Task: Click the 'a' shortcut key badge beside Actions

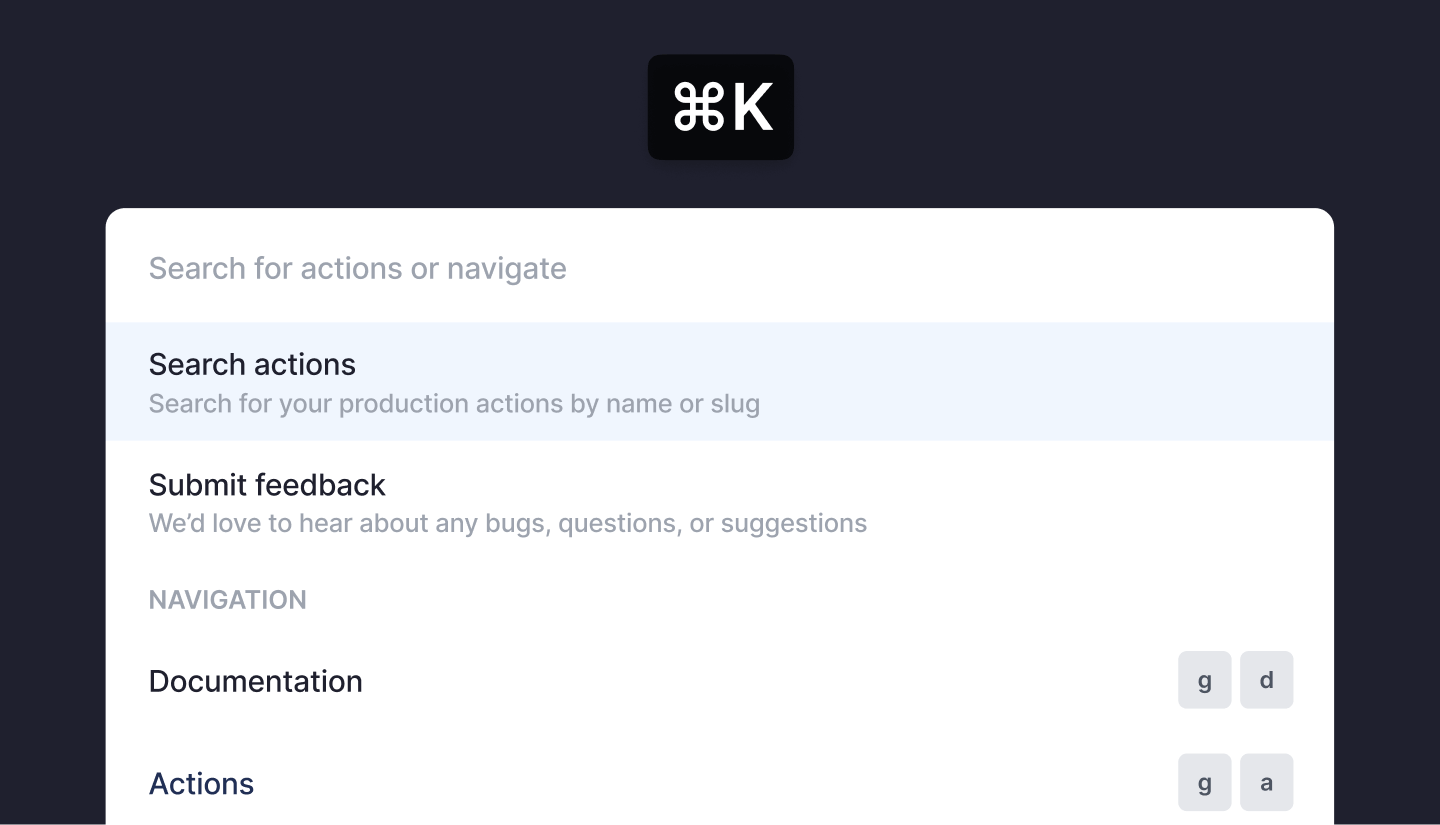Action: (x=1266, y=782)
